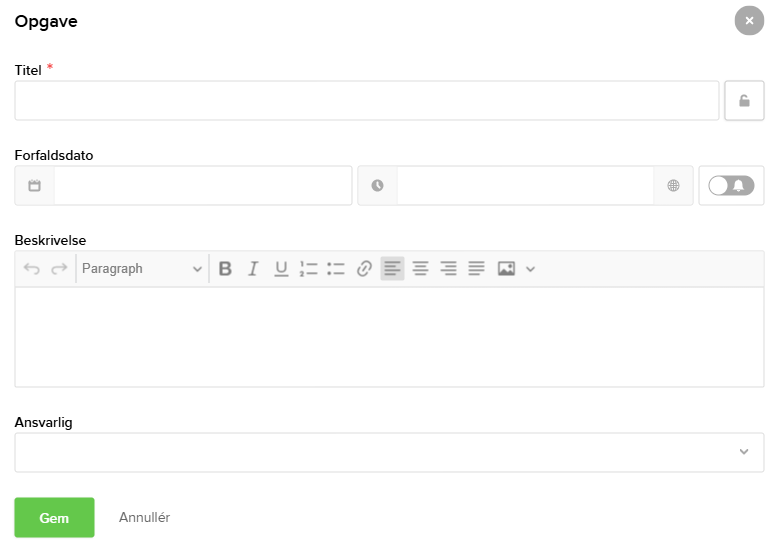This screenshot has height=555, width=773.
Task: Right align the description text
Action: pyautogui.click(x=448, y=268)
